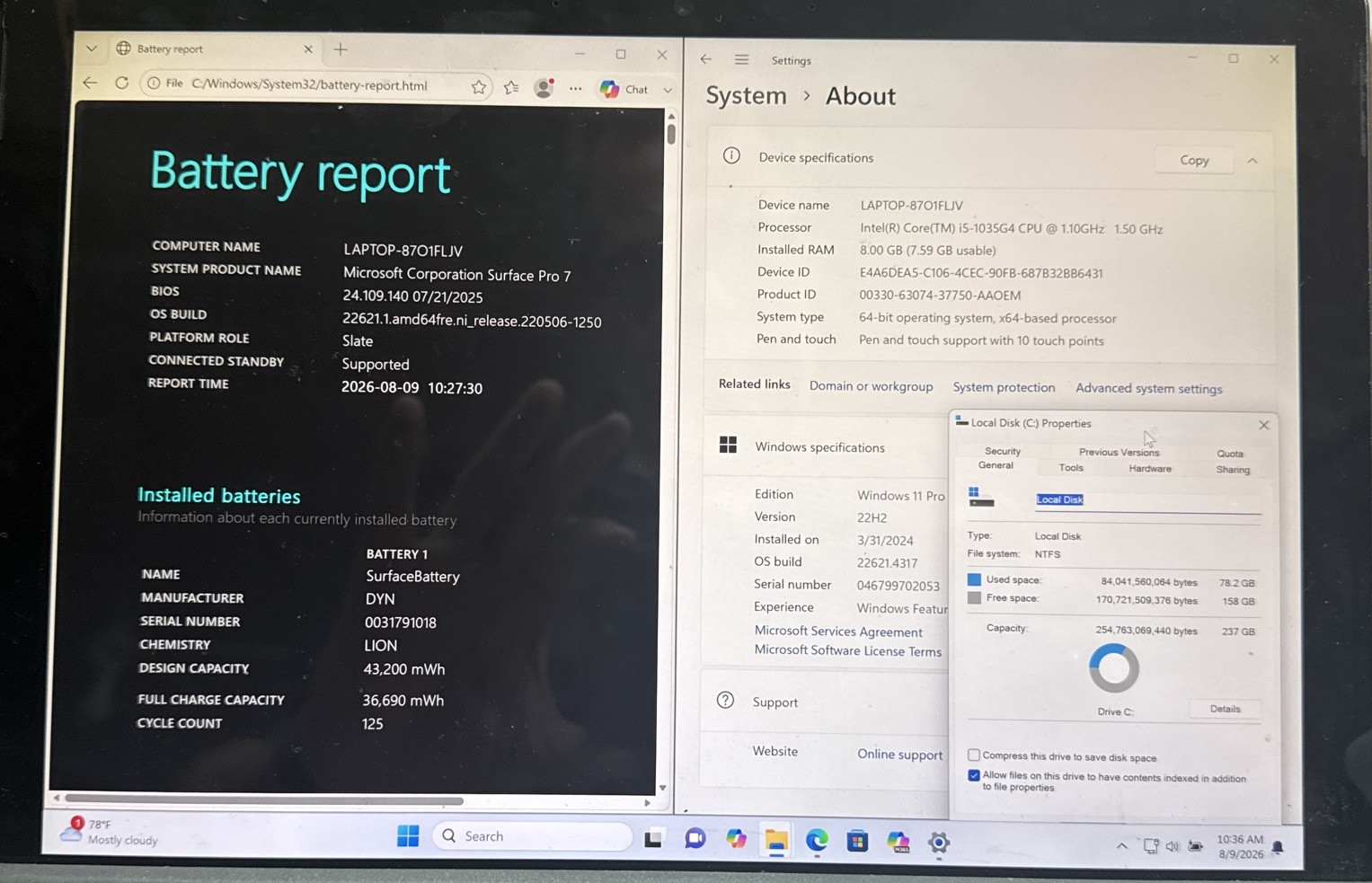This screenshot has width=1372, height=883.
Task: Open the Chat camera app on taskbar
Action: click(x=695, y=838)
